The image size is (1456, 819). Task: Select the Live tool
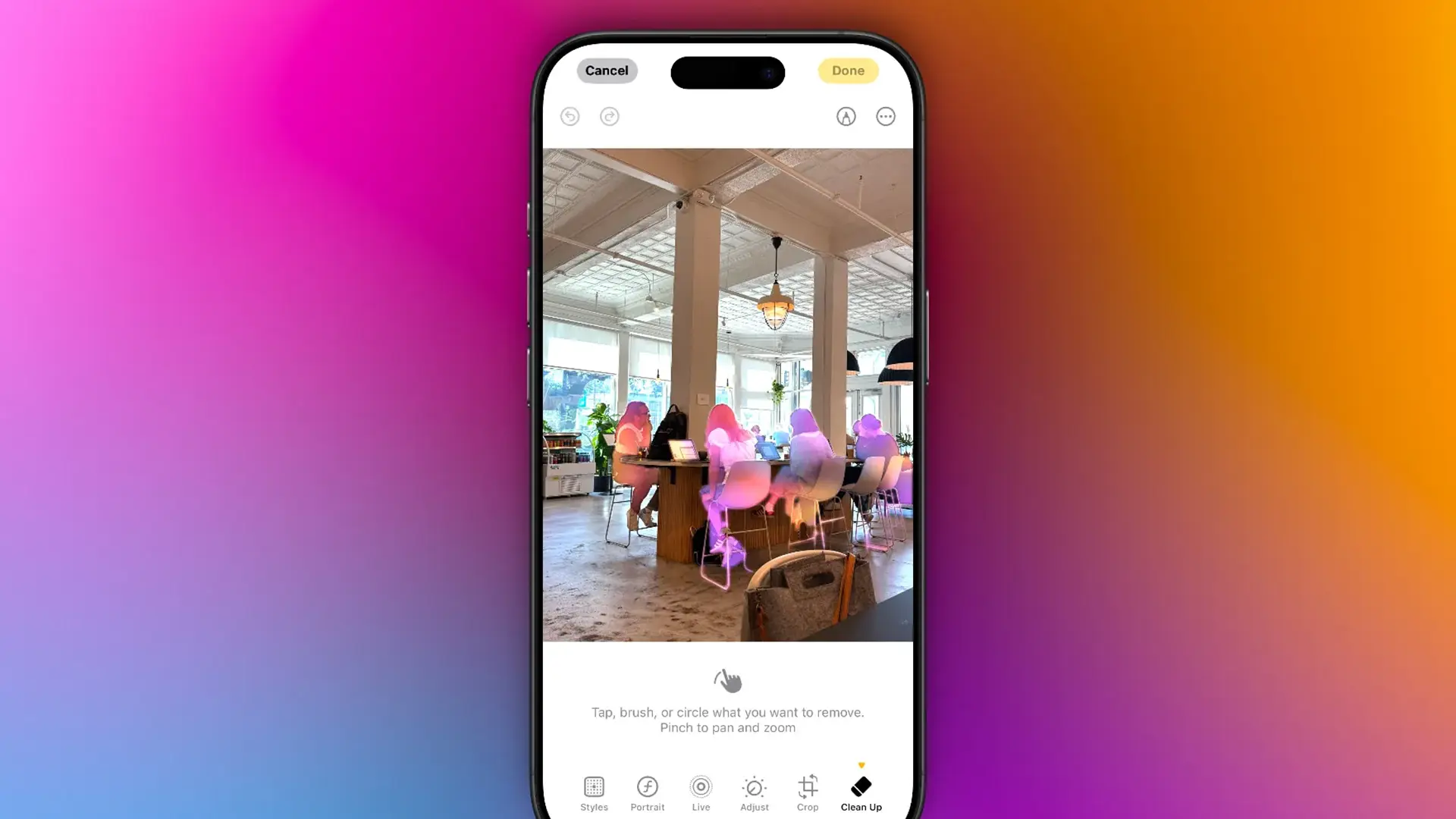pos(700,792)
